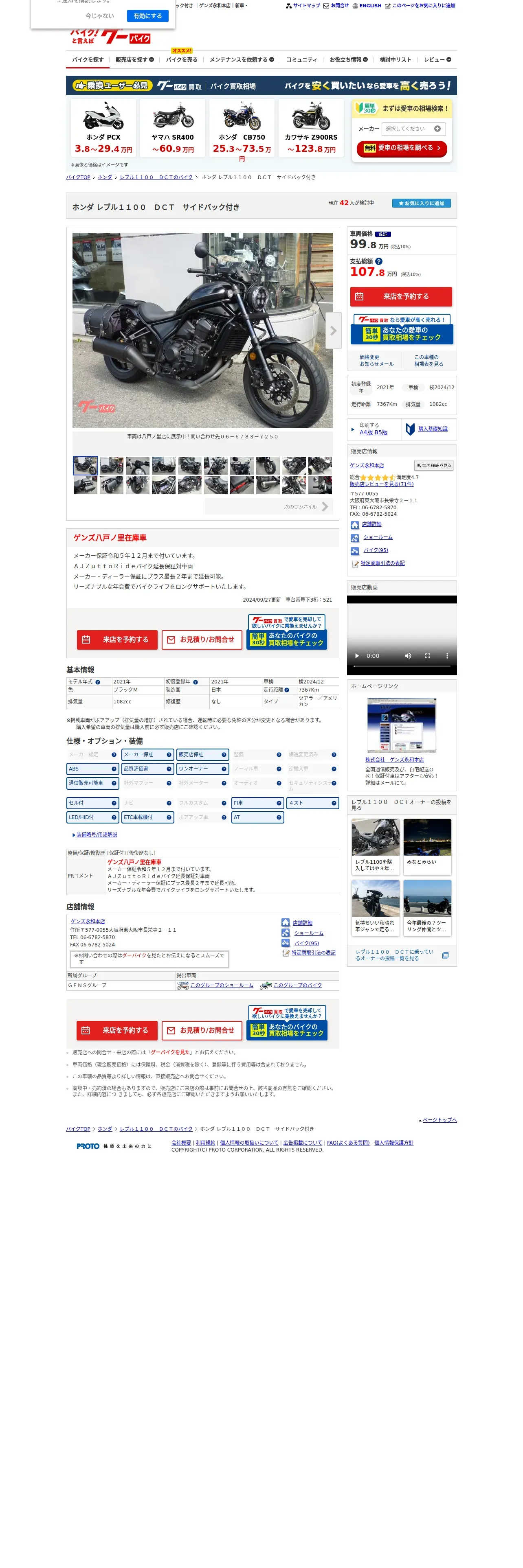Click help icon beside ETC車載機付
The image size is (523, 1568).
coord(169,817)
